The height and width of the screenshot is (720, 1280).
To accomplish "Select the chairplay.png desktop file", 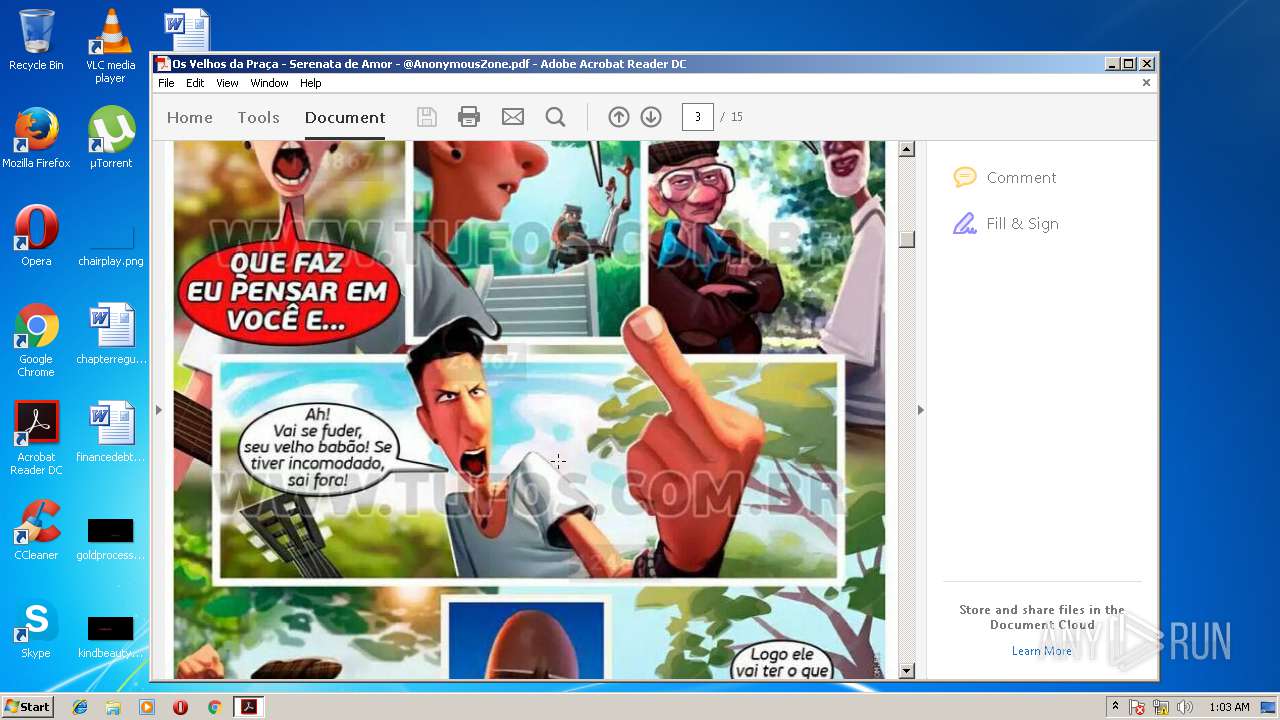I will pyautogui.click(x=110, y=245).
